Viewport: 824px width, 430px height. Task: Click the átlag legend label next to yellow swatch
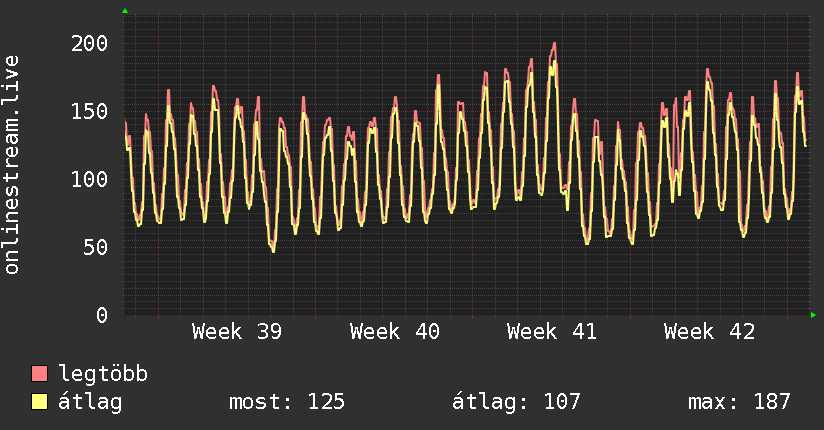(90, 402)
